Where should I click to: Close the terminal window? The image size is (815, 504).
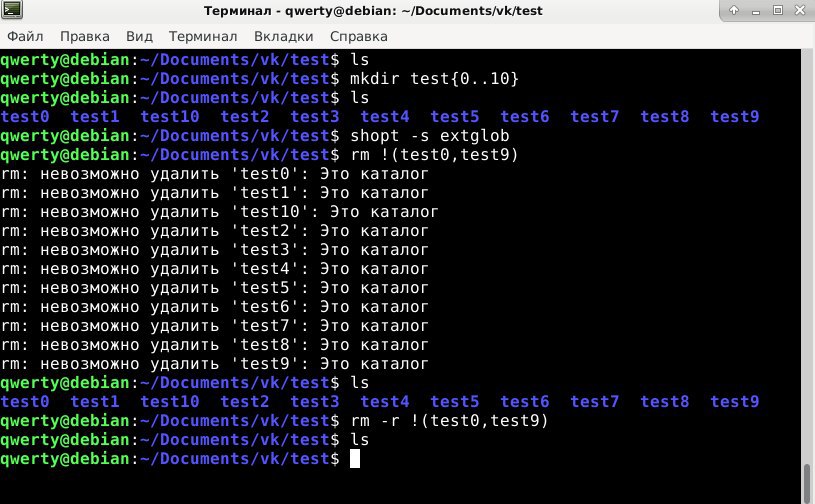(800, 10)
